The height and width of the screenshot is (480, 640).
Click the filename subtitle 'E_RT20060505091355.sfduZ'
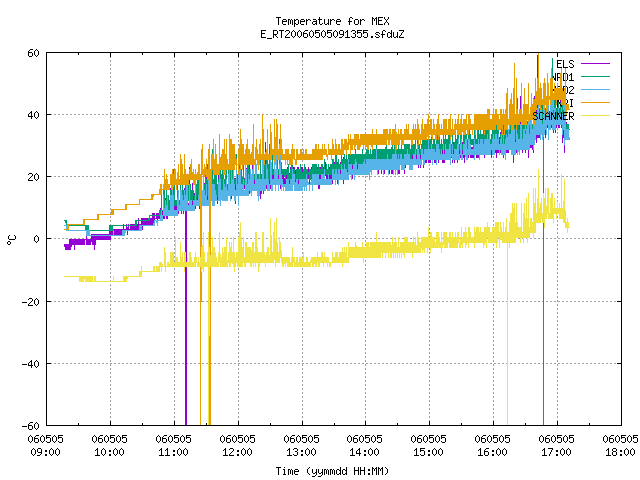point(332,34)
